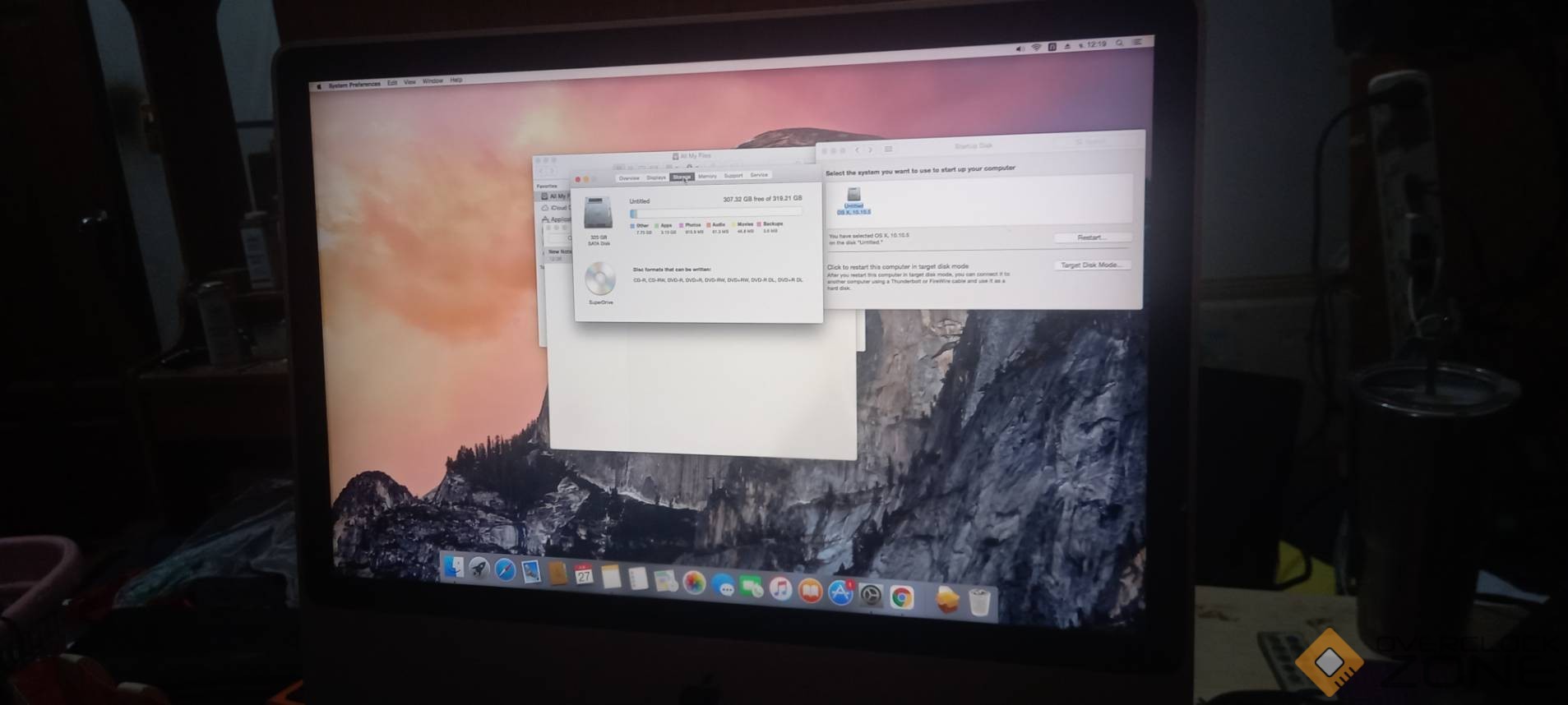Close the About This Mac window
Image resolution: width=1568 pixels, height=705 pixels.
tap(578, 180)
